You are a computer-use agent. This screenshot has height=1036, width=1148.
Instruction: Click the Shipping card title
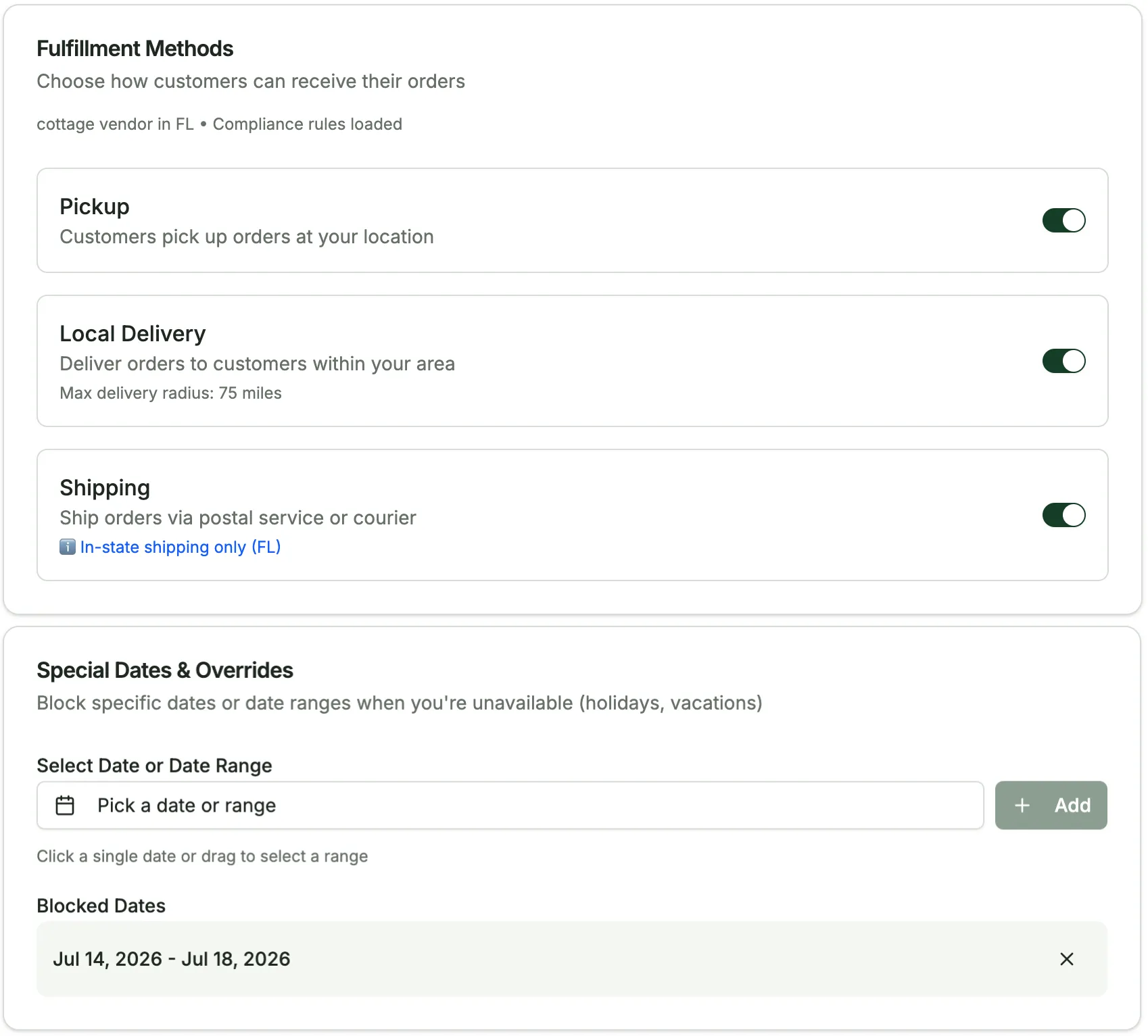click(x=105, y=488)
